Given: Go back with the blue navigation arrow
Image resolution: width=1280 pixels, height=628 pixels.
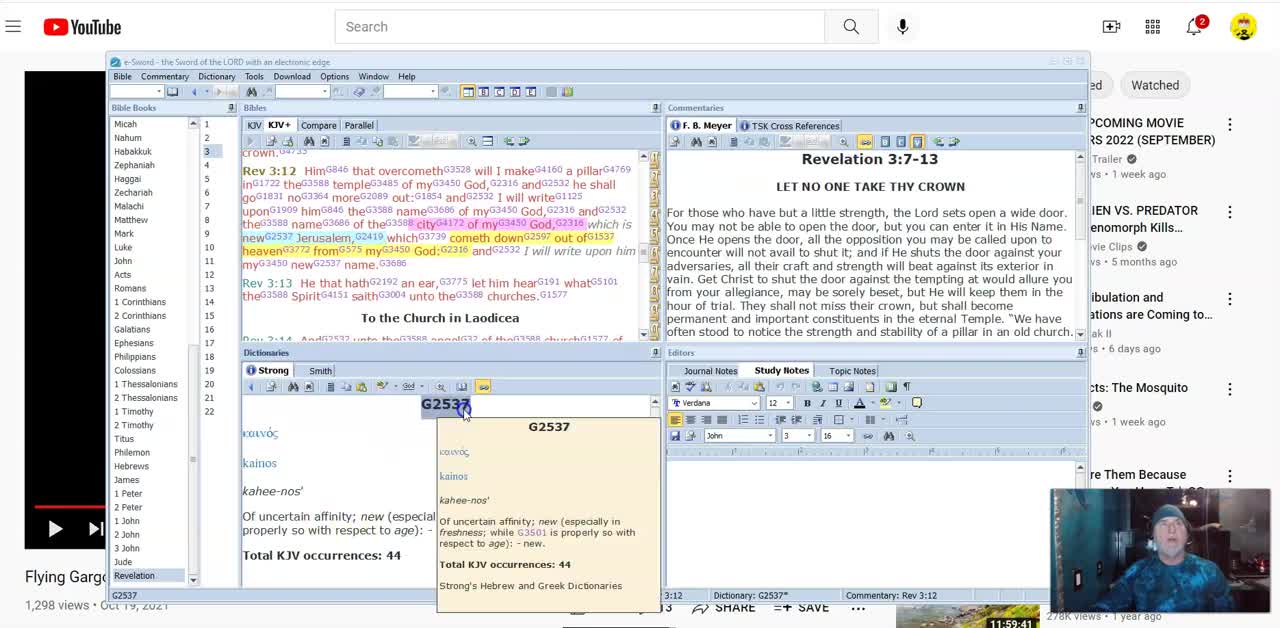Looking at the screenshot, I should coord(194,92).
